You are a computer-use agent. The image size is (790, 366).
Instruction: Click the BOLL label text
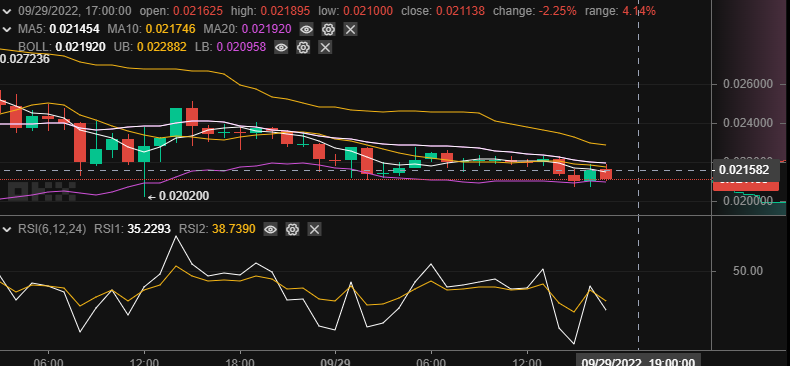(x=35, y=47)
